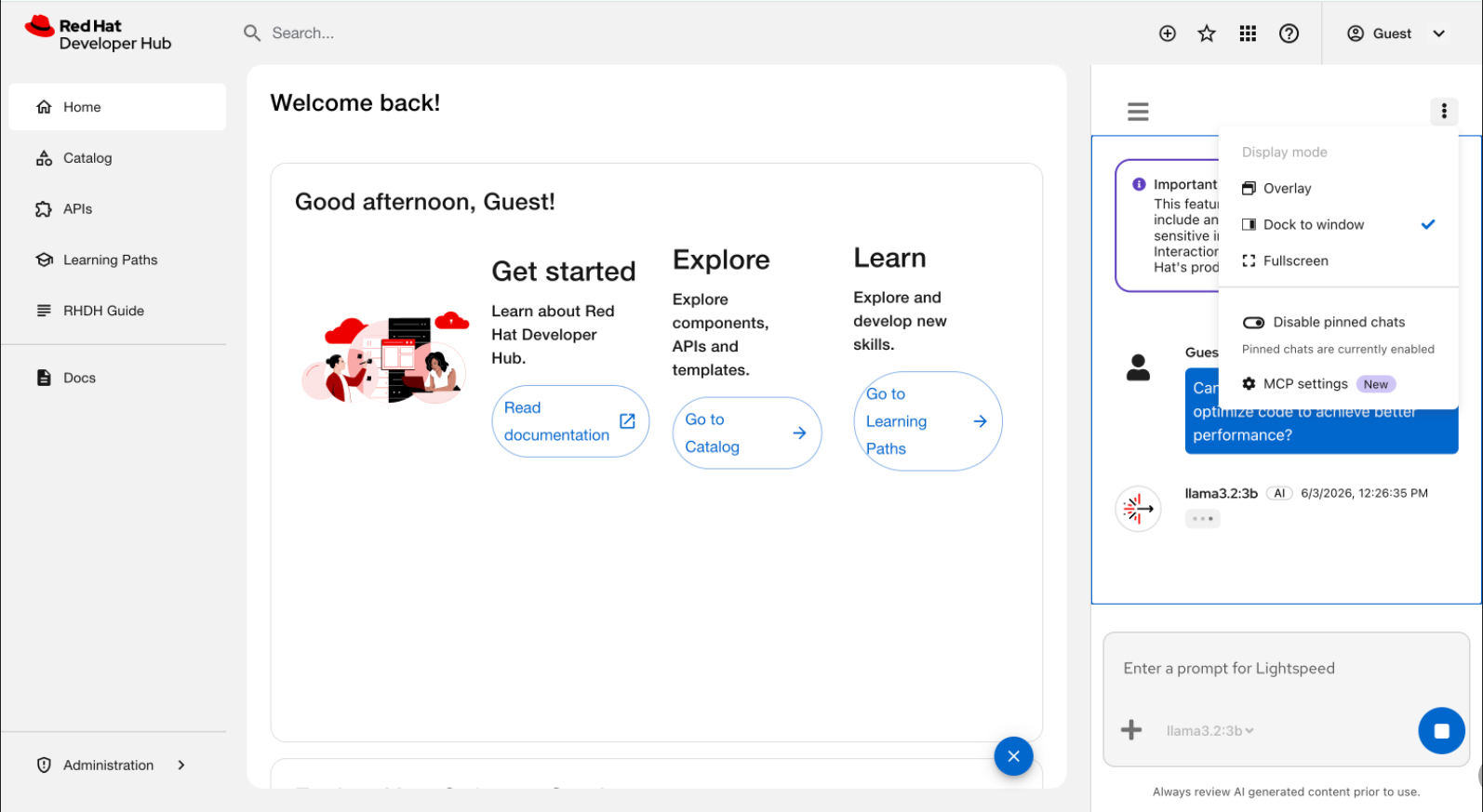The image size is (1483, 812).
Task: Open the llama3.2:3b model selector
Action: click(x=1209, y=731)
